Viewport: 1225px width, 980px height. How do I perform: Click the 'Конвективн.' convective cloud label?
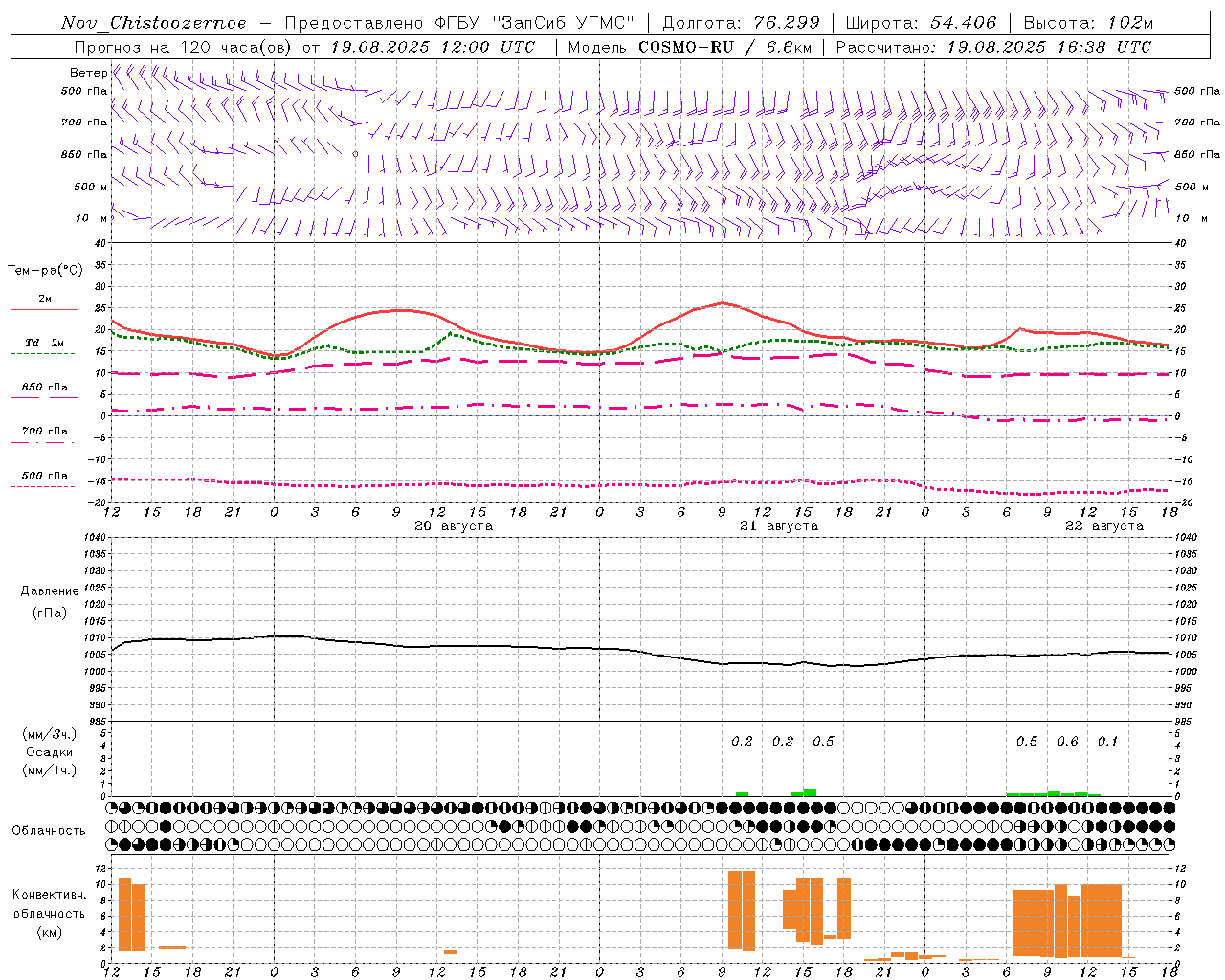click(x=50, y=895)
